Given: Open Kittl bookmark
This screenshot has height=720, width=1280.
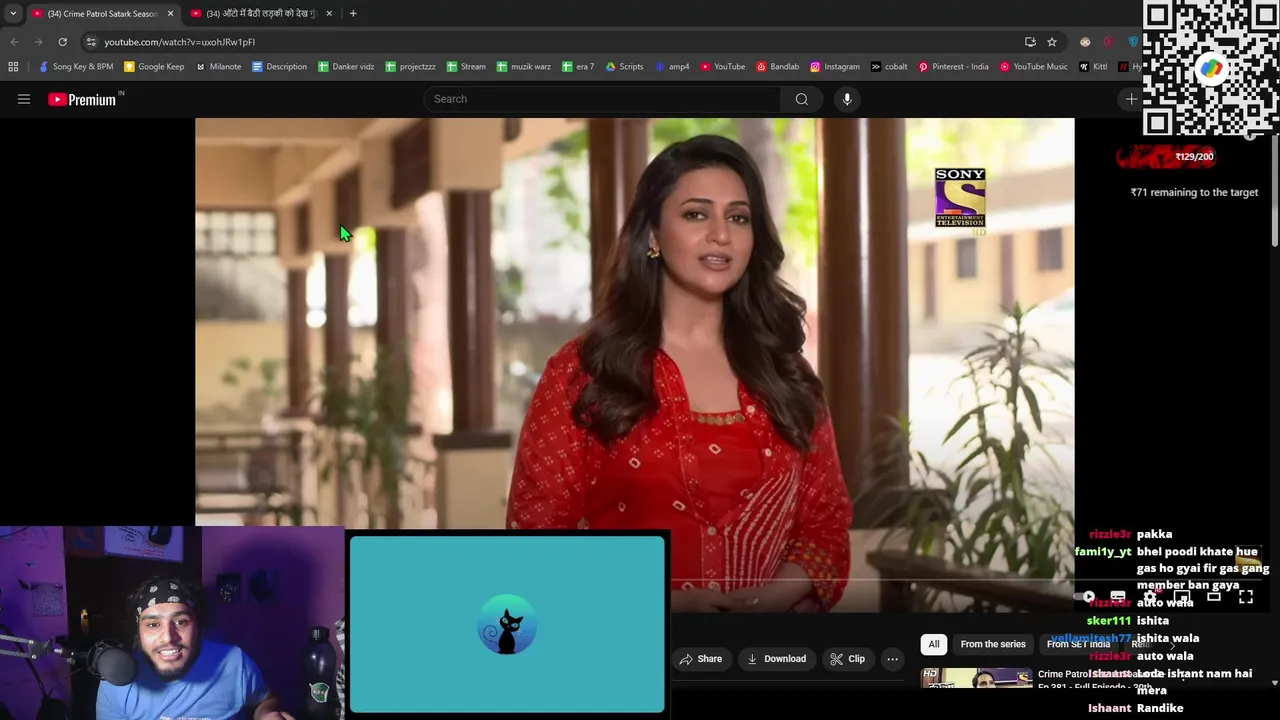Looking at the screenshot, I should (x=1093, y=67).
